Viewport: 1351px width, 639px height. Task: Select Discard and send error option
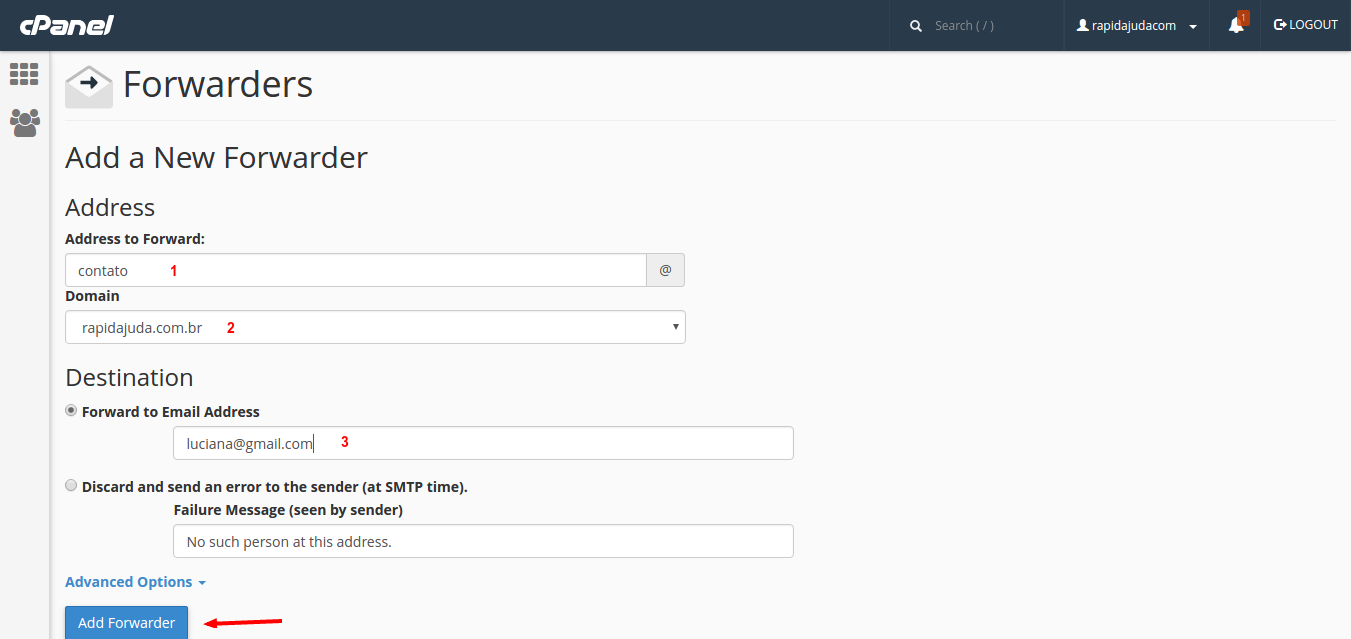coord(71,486)
